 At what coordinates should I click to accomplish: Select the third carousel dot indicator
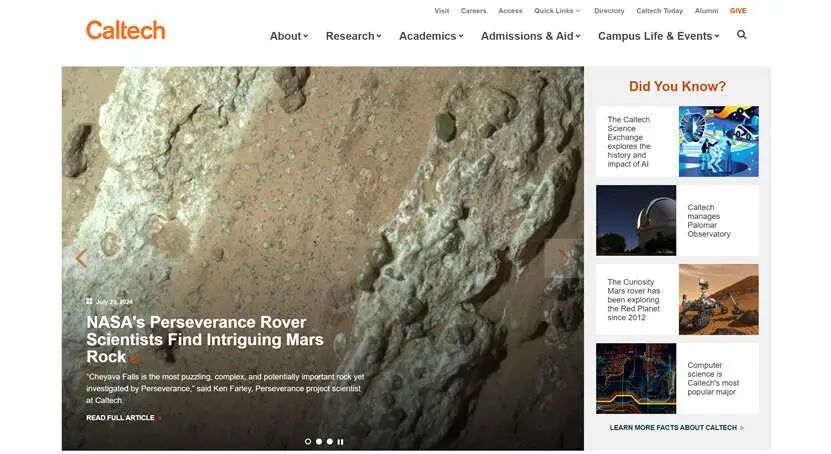(329, 441)
